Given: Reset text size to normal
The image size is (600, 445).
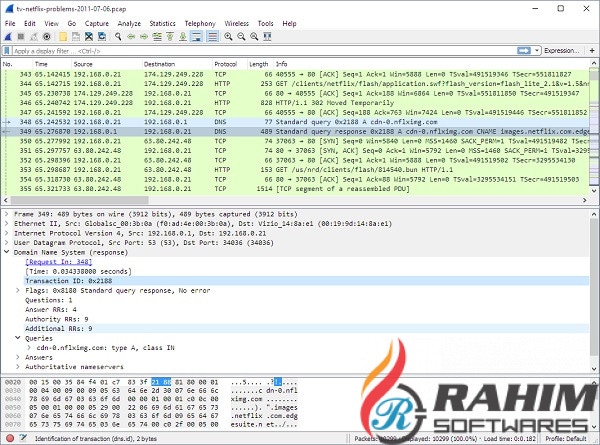Looking at the screenshot, I should click(x=254, y=37).
